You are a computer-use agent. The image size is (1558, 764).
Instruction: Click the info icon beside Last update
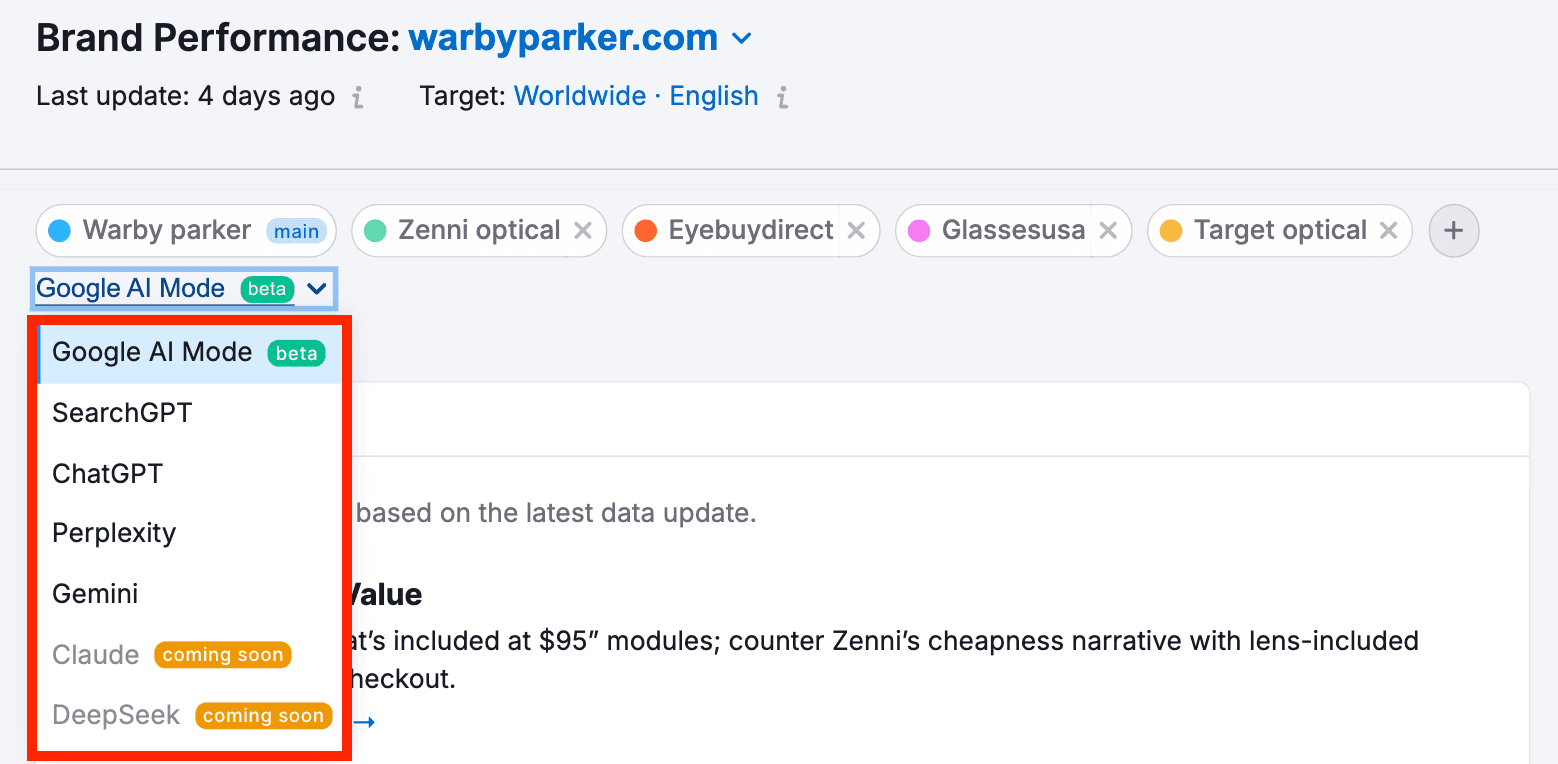(358, 97)
